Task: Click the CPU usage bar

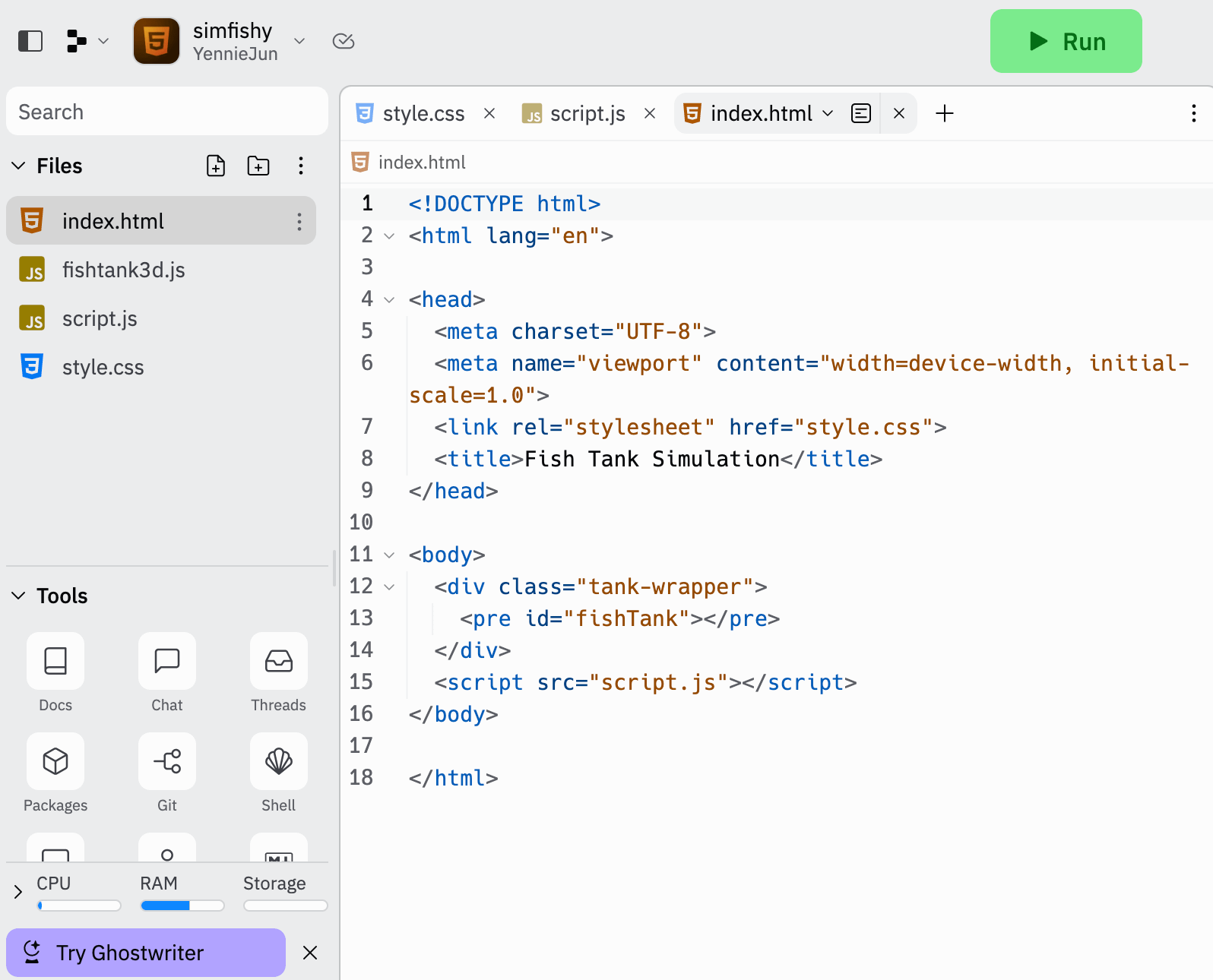Action: coord(79,906)
